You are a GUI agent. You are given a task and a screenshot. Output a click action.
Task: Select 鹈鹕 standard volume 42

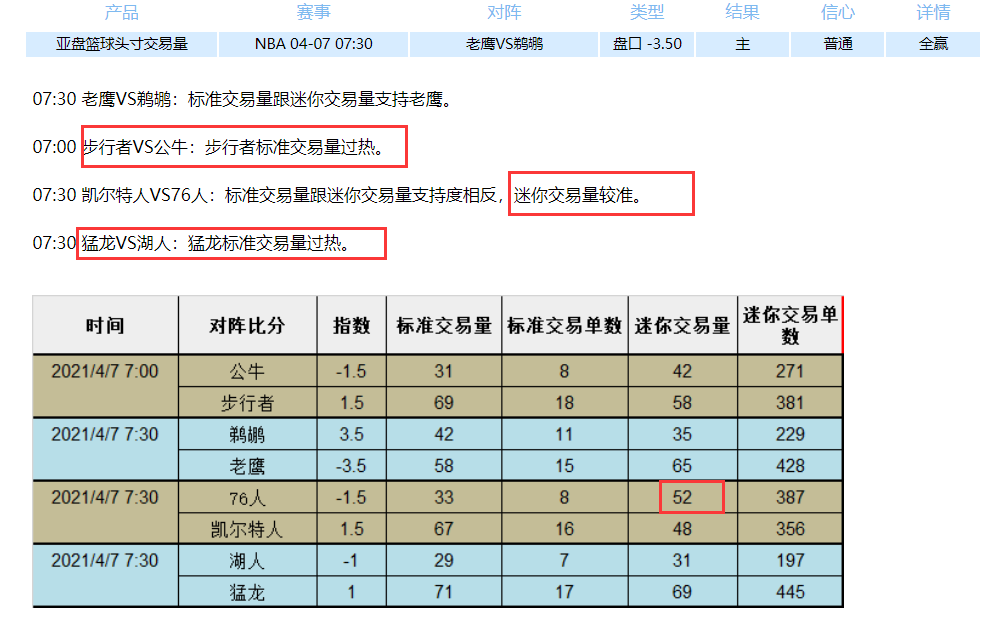coord(444,434)
